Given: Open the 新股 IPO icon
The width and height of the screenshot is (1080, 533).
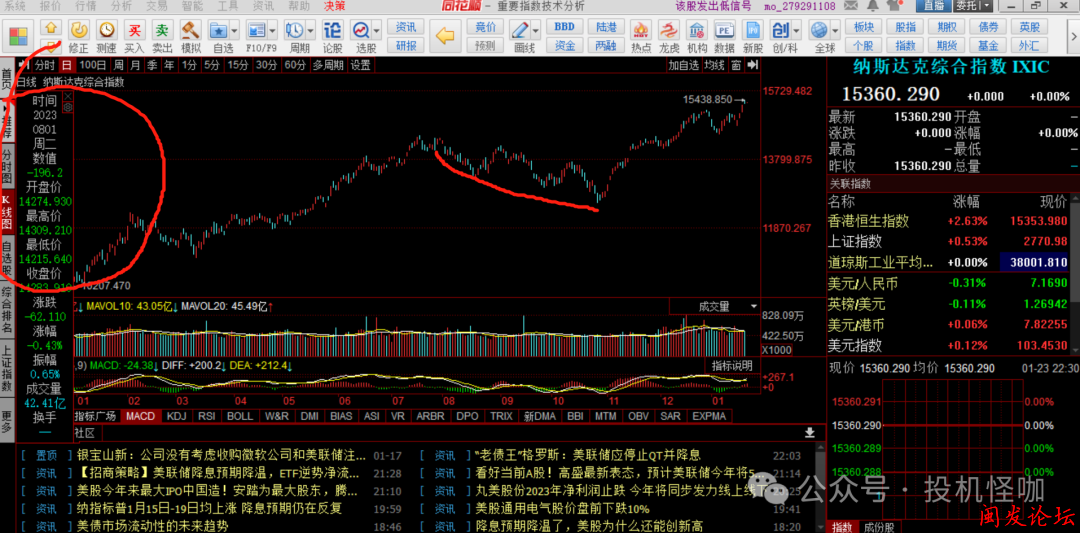Looking at the screenshot, I should [x=752, y=36].
